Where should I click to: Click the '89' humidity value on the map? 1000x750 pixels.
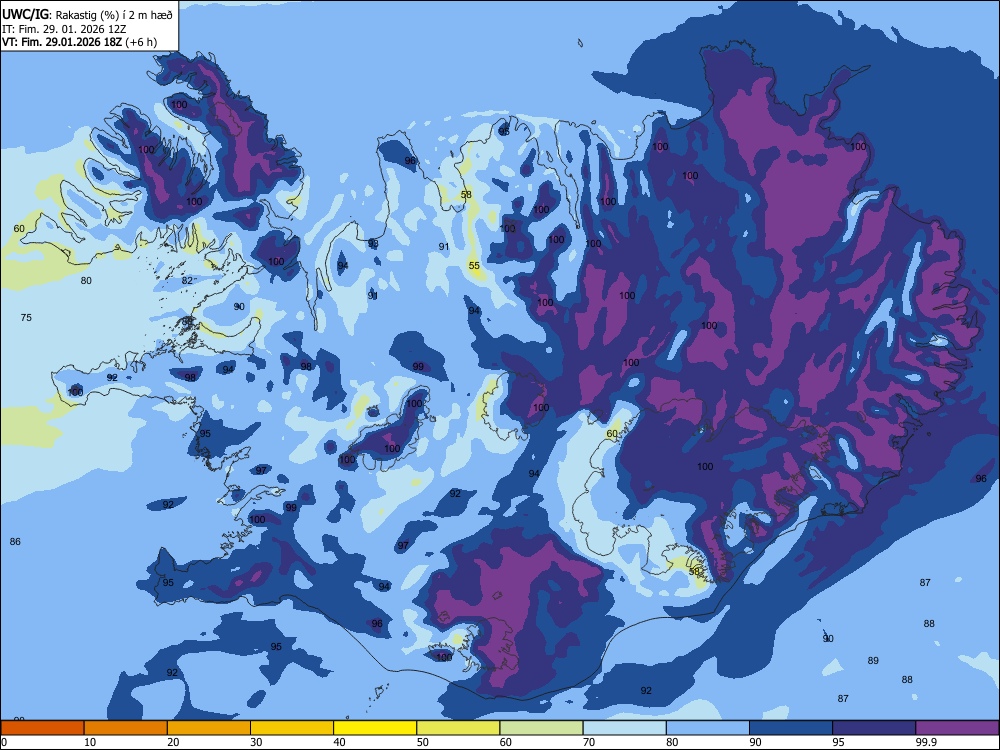(x=873, y=661)
